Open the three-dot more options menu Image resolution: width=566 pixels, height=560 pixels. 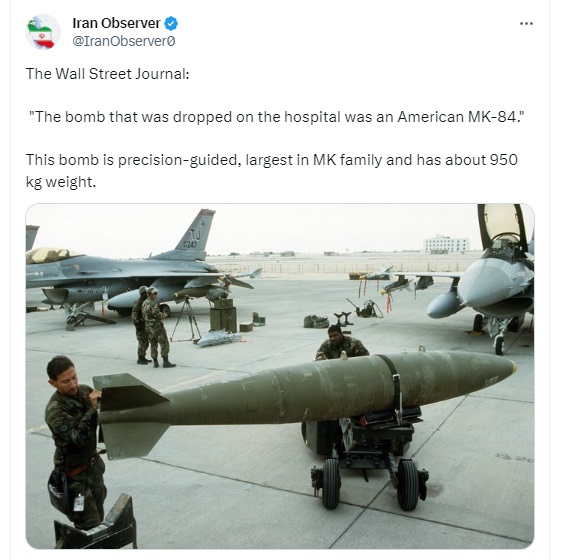click(x=526, y=23)
